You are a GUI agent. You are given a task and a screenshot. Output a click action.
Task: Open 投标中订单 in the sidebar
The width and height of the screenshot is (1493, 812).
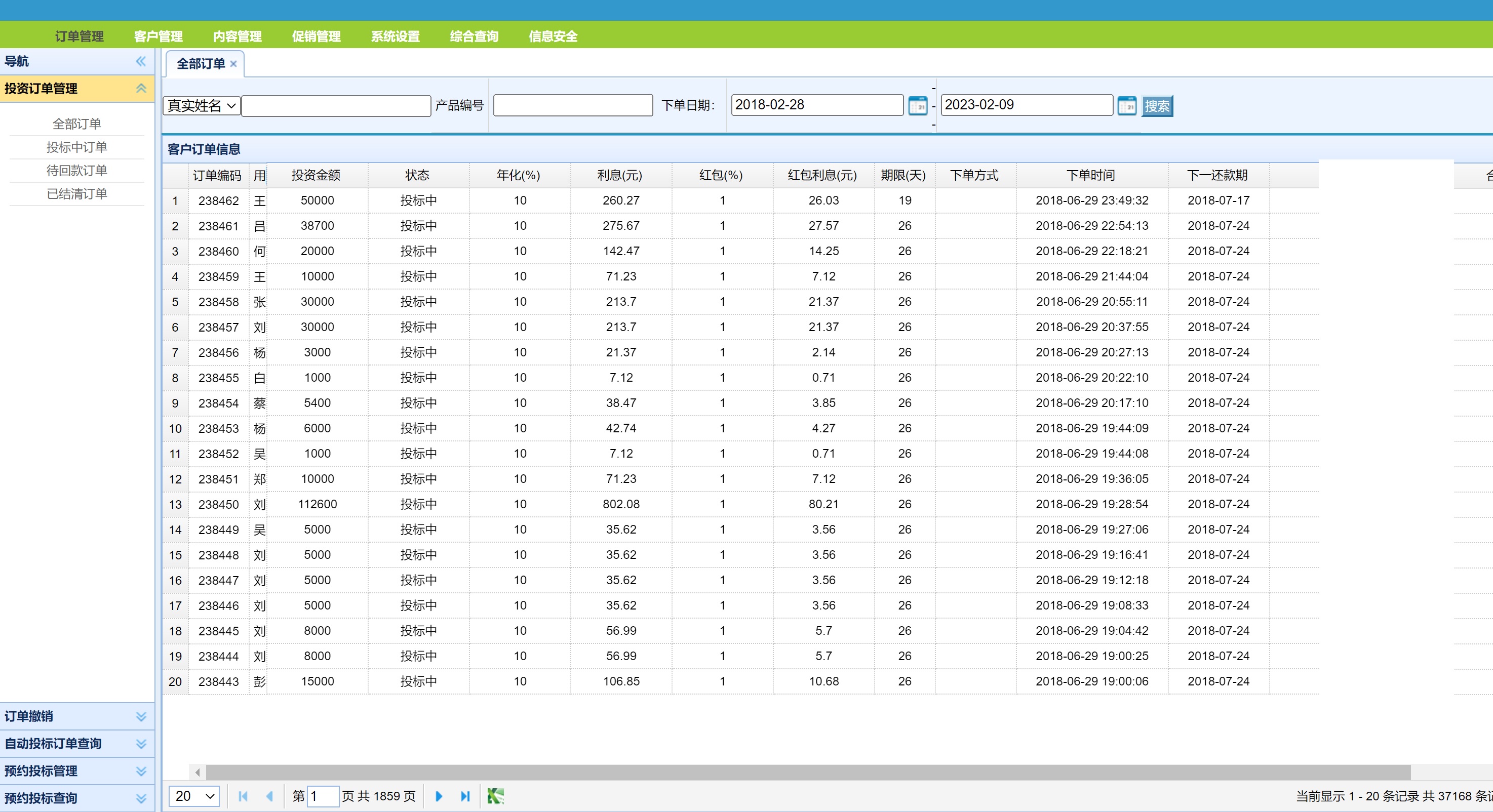tap(76, 147)
